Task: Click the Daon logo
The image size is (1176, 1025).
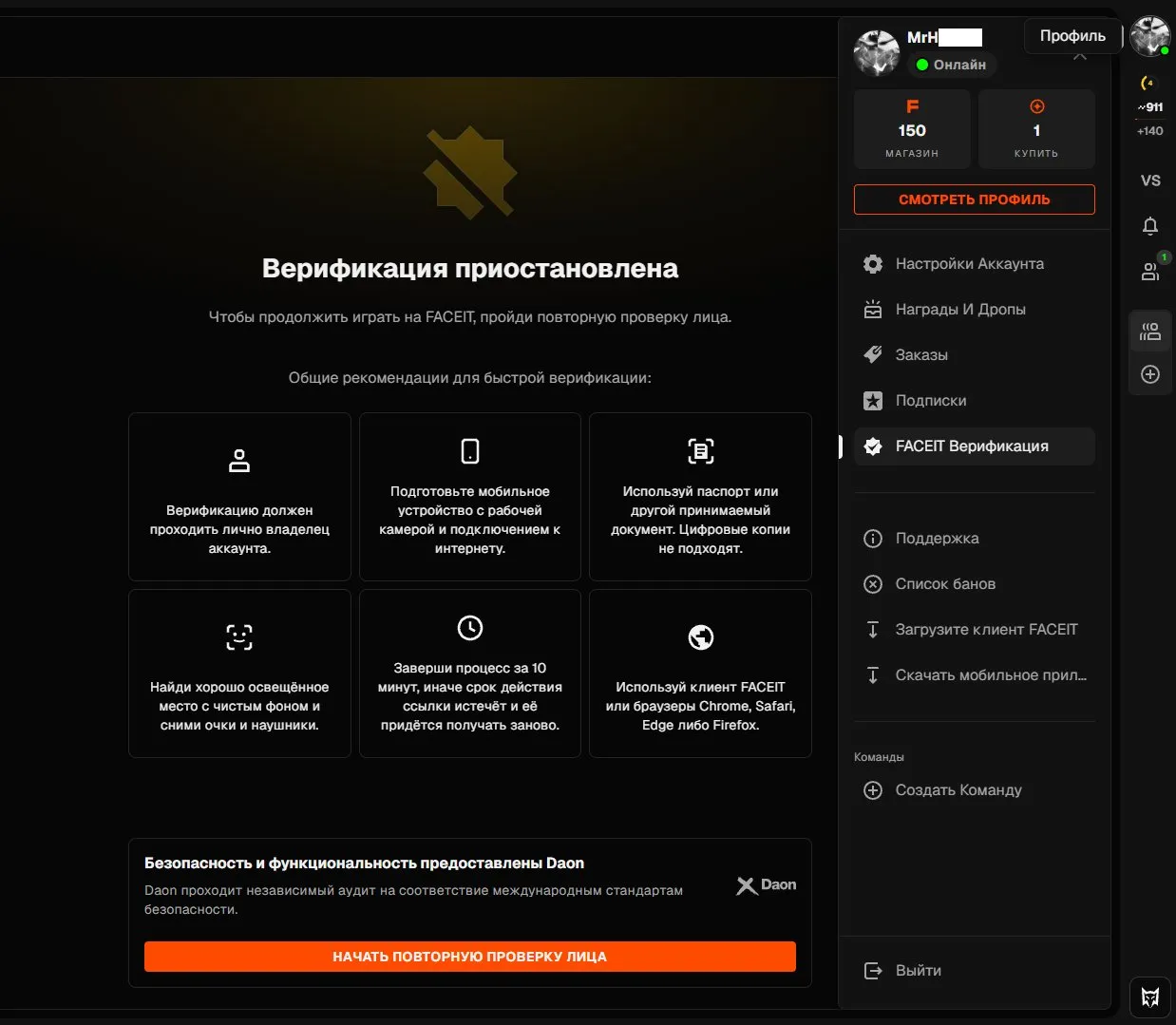Action: pyautogui.click(x=767, y=885)
